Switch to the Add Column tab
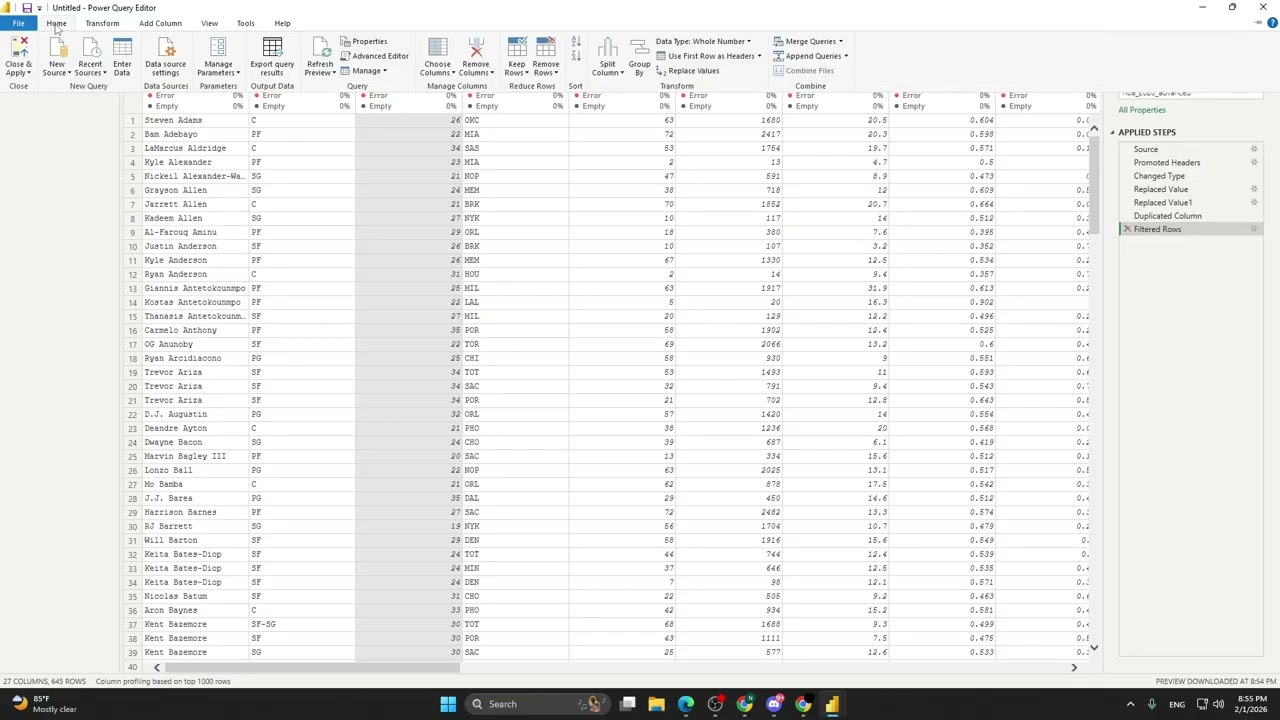This screenshot has width=1280, height=720. pos(160,23)
